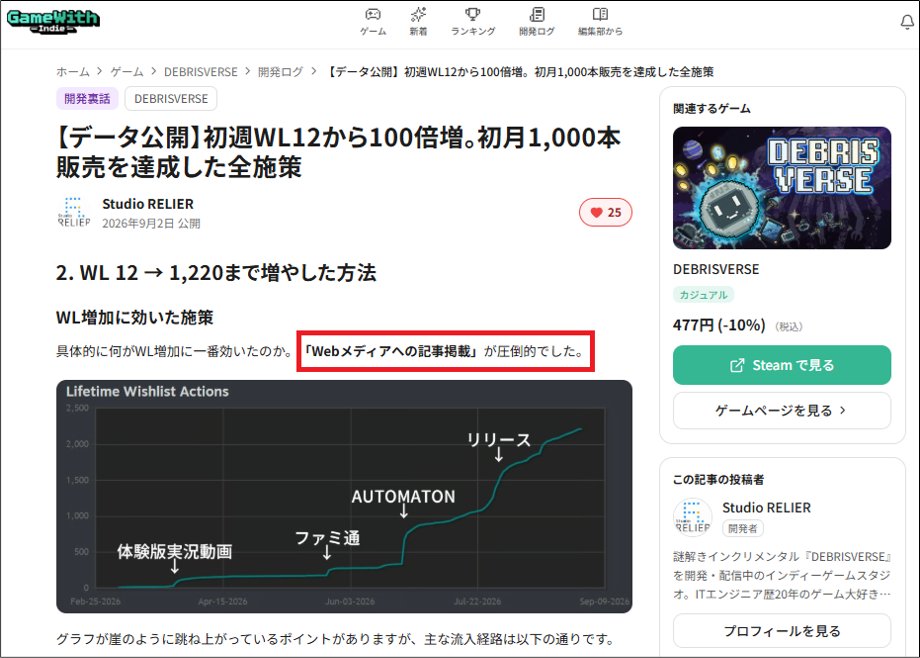Select the DEBRISVERSE tag below breadcrumb

pyautogui.click(x=171, y=99)
